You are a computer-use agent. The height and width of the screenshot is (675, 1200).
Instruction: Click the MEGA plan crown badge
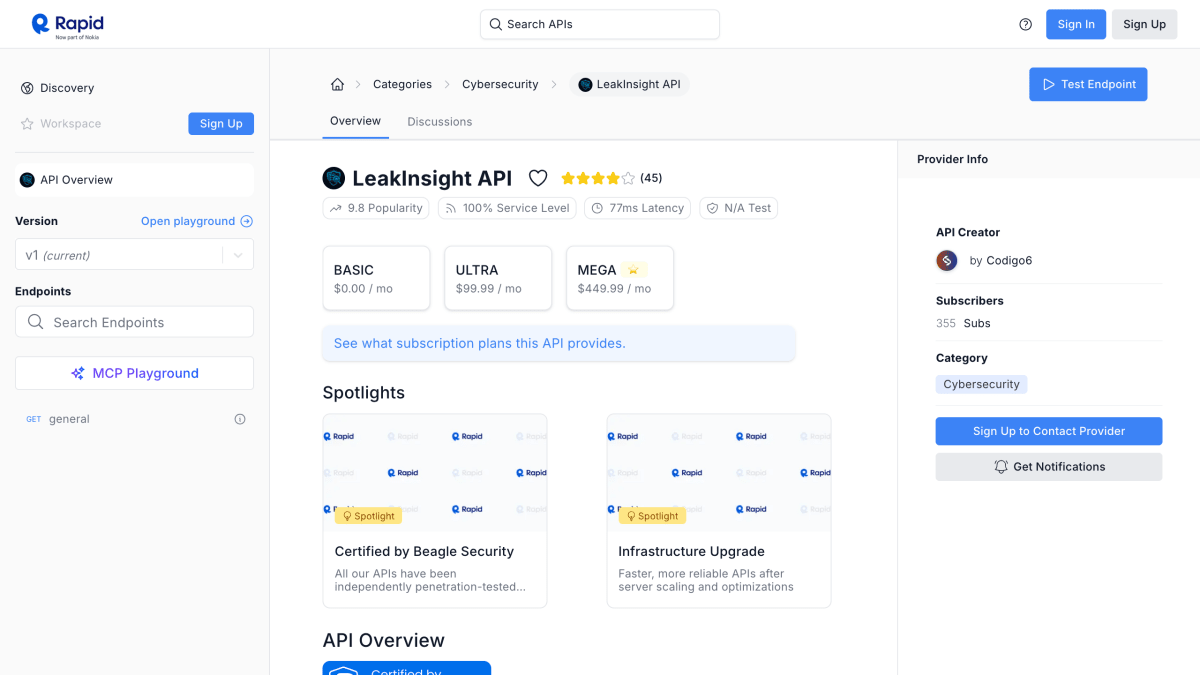pos(634,270)
